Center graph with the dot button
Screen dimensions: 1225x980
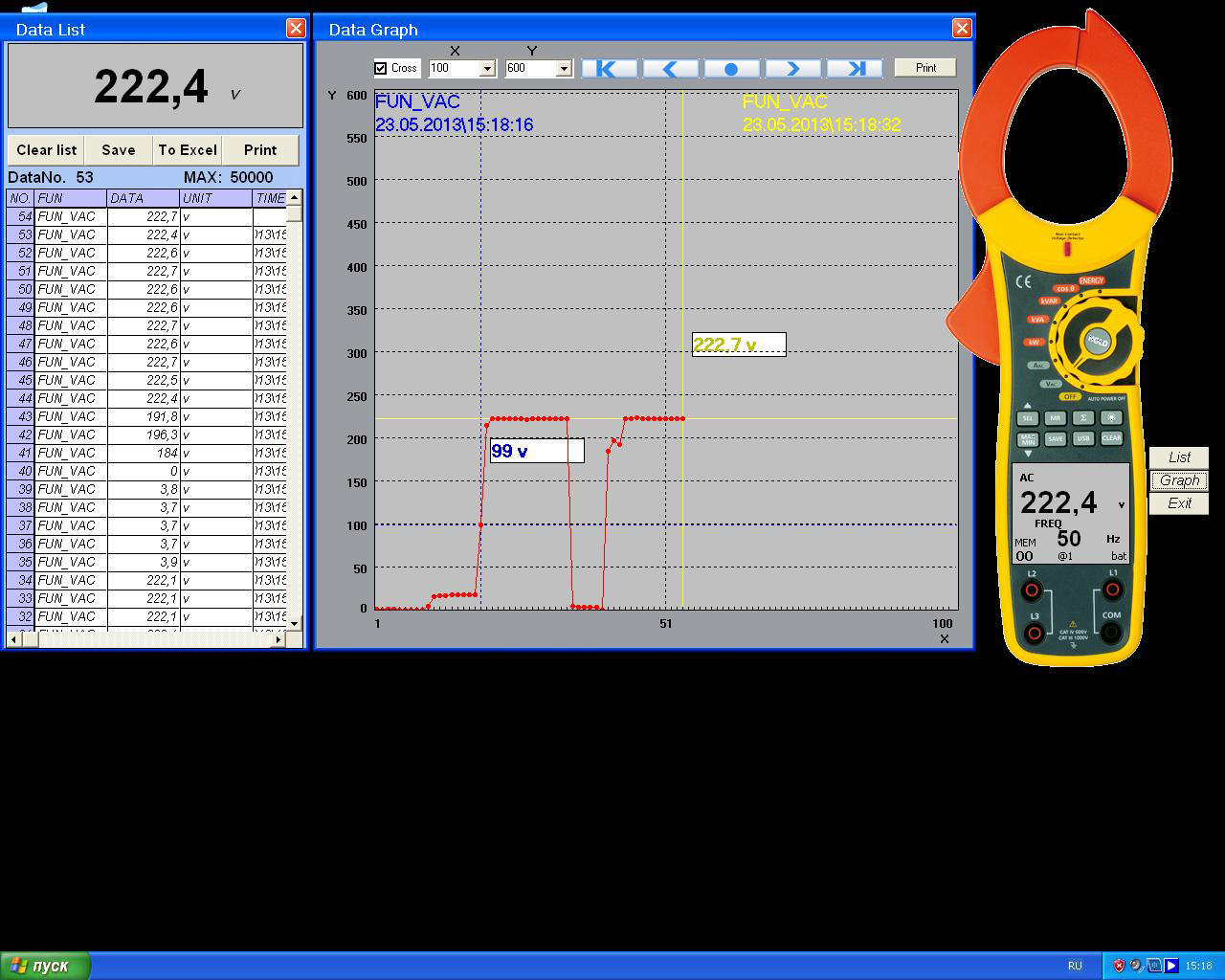pyautogui.click(x=731, y=68)
